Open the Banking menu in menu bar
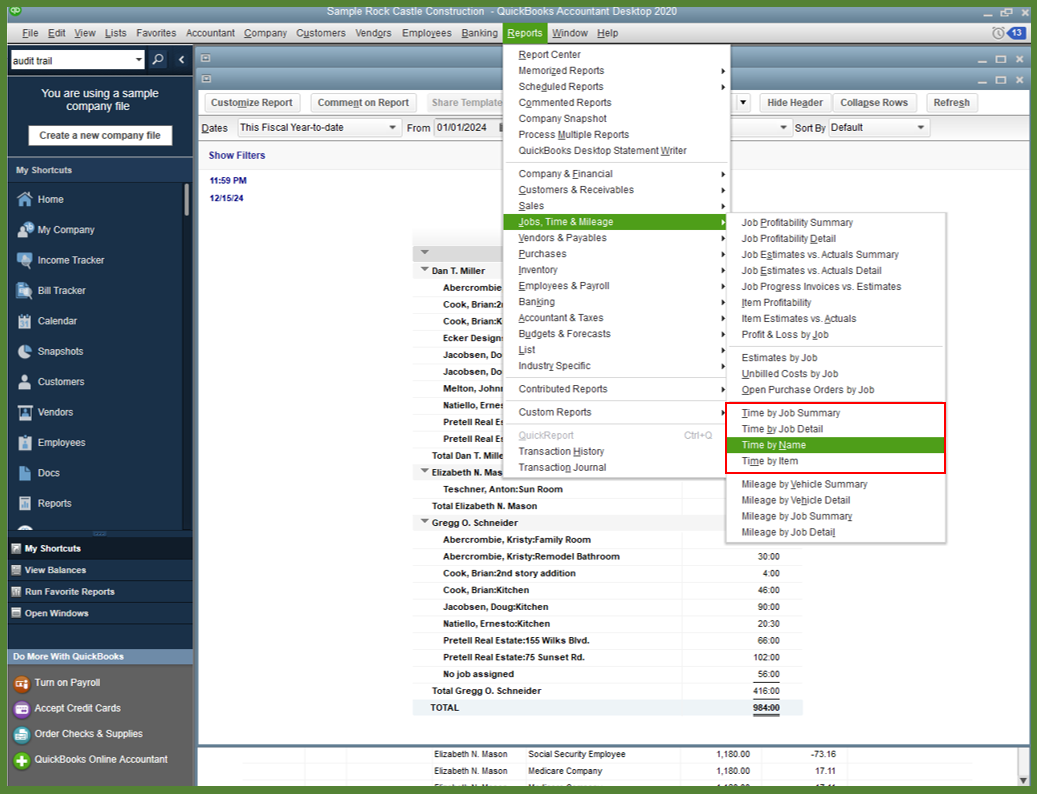This screenshot has height=794, width=1037. 479,33
